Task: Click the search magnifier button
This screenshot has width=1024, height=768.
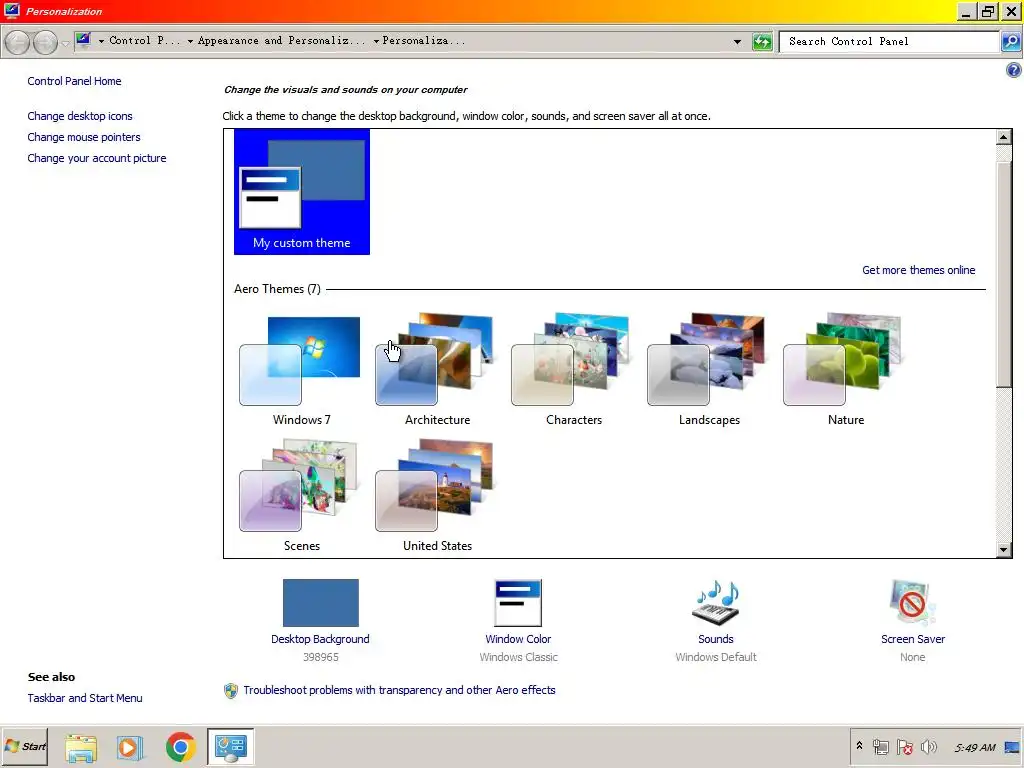Action: tap(1010, 42)
